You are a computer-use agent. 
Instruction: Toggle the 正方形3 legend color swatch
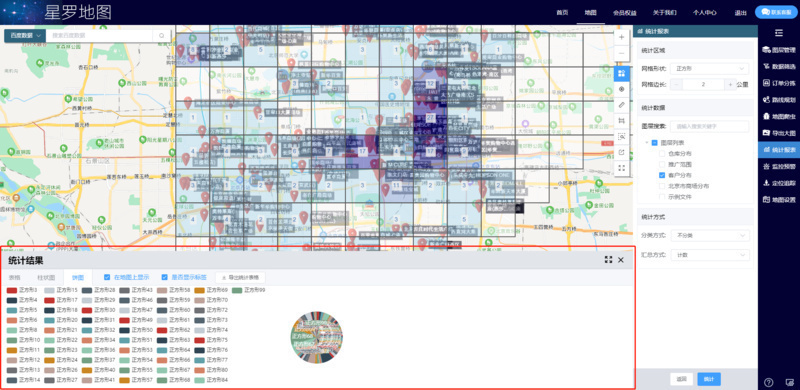point(12,290)
